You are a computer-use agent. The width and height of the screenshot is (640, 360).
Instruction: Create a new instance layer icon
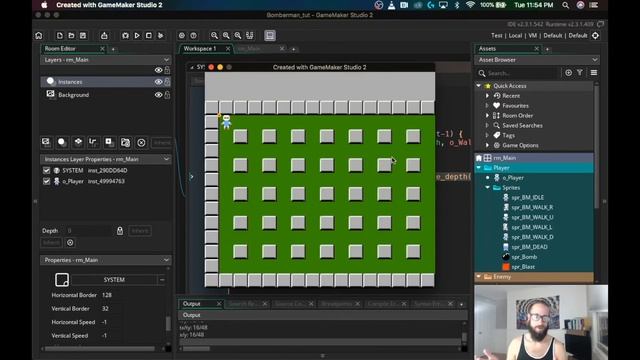(x=62, y=142)
